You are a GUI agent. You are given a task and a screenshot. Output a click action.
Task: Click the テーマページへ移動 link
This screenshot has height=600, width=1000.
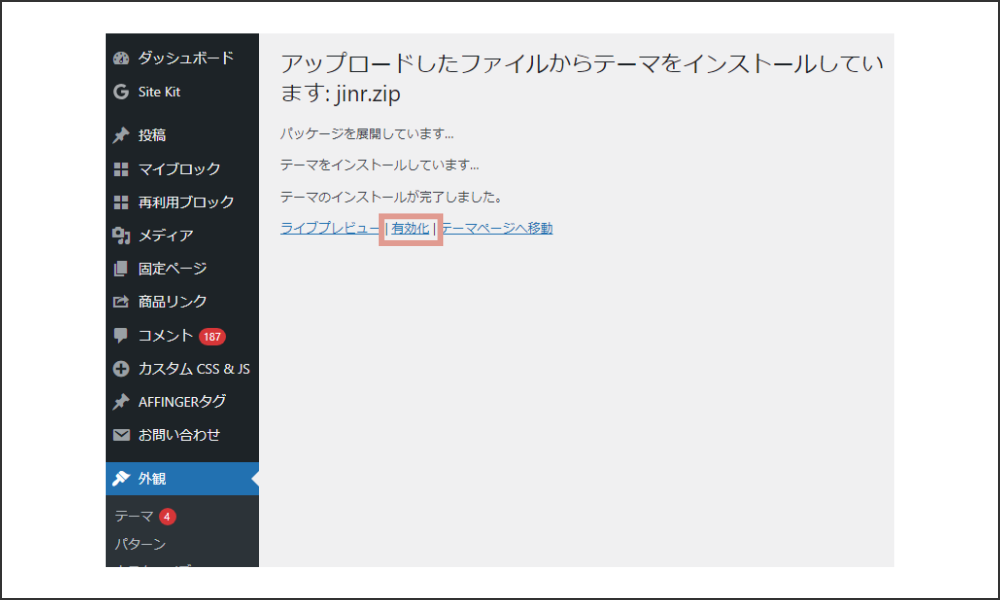tap(497, 228)
